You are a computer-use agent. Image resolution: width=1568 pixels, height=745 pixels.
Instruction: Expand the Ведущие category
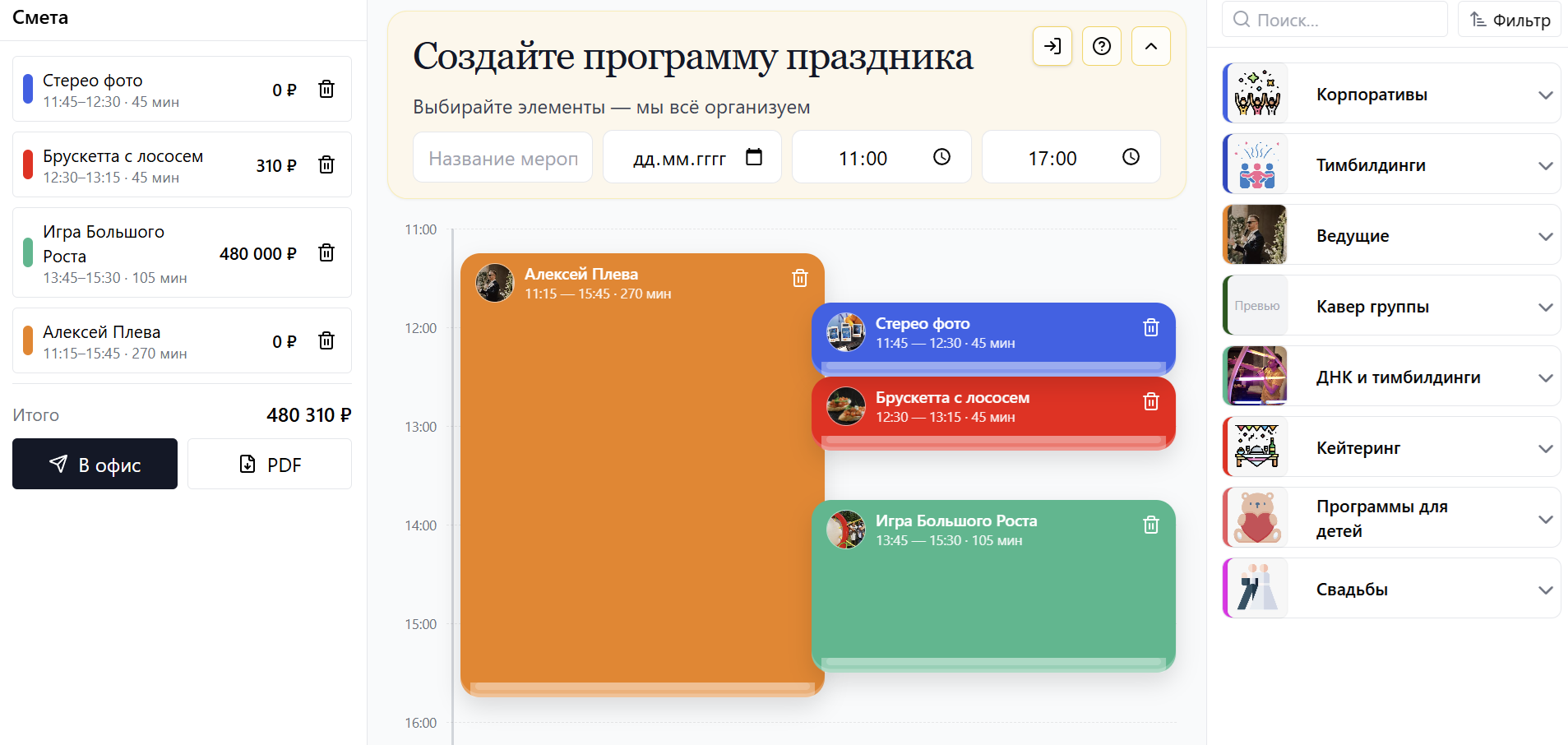point(1546,236)
